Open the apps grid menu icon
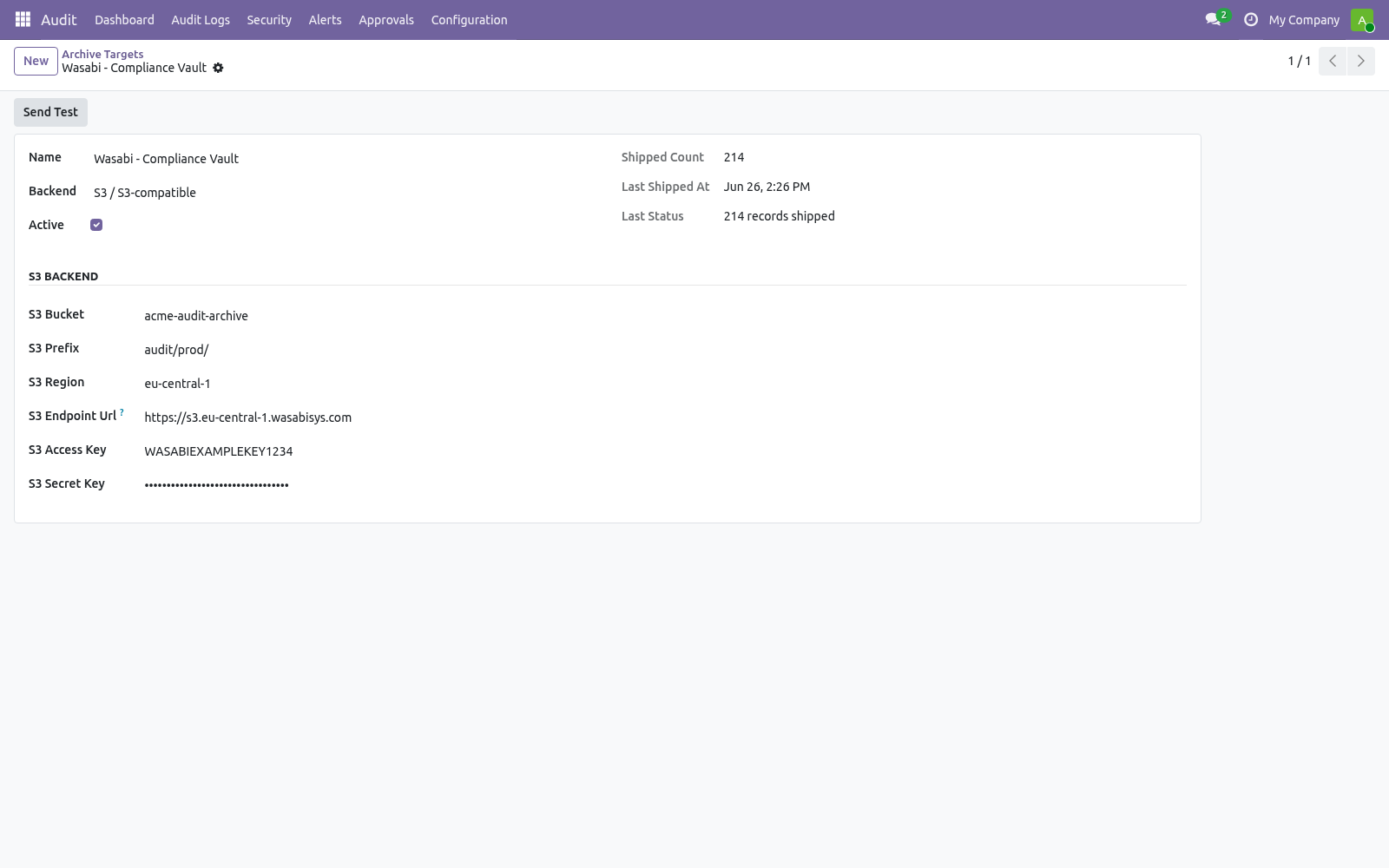 (23, 19)
